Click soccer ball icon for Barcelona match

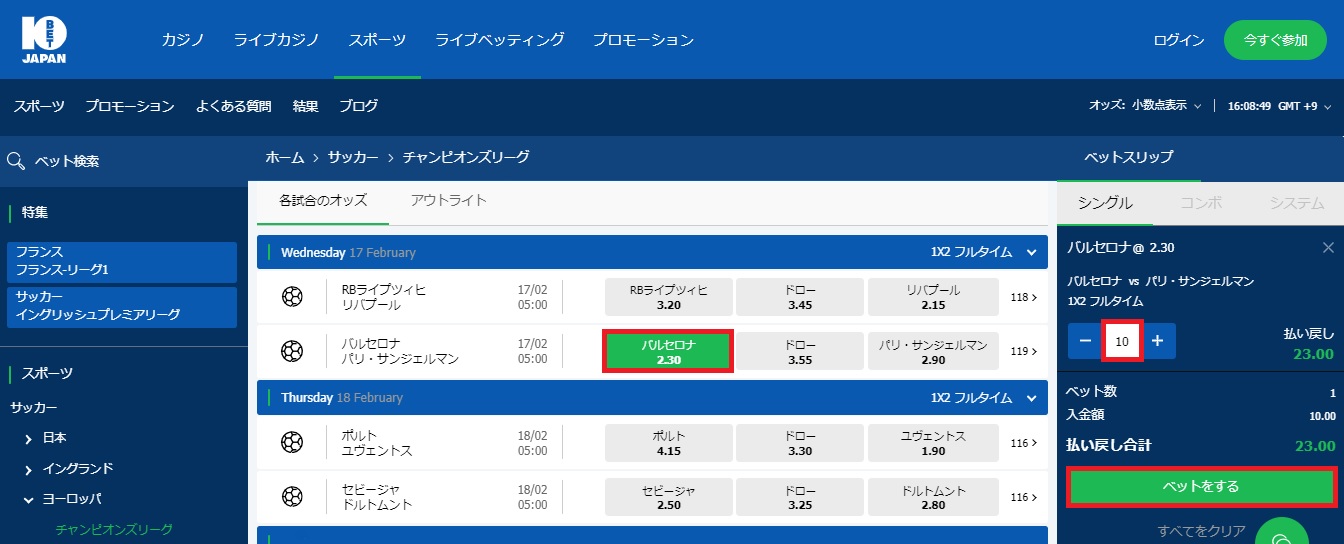coord(292,351)
